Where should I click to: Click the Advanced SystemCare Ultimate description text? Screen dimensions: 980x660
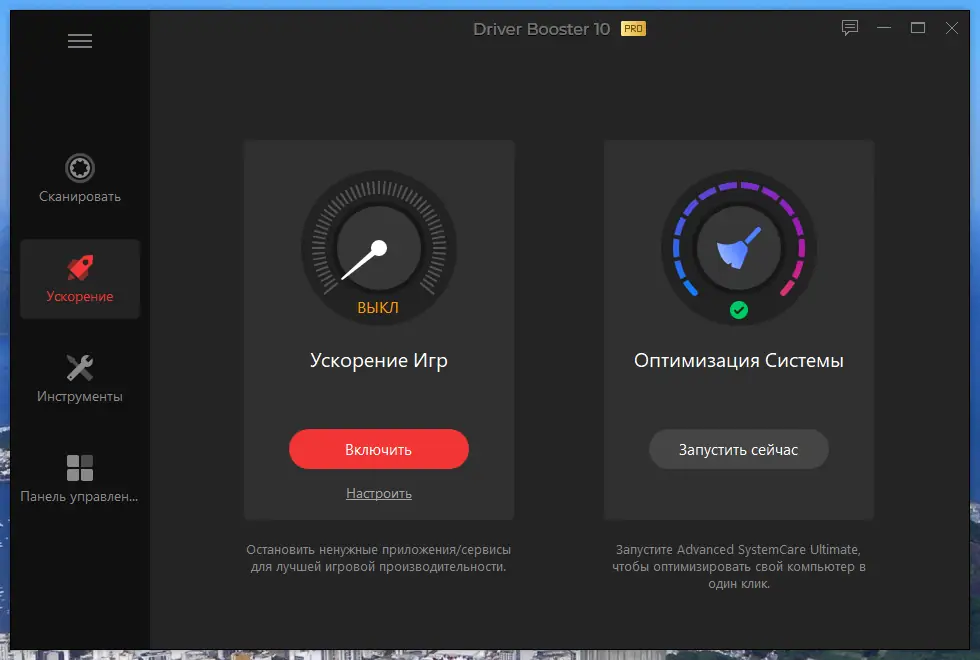(x=739, y=566)
